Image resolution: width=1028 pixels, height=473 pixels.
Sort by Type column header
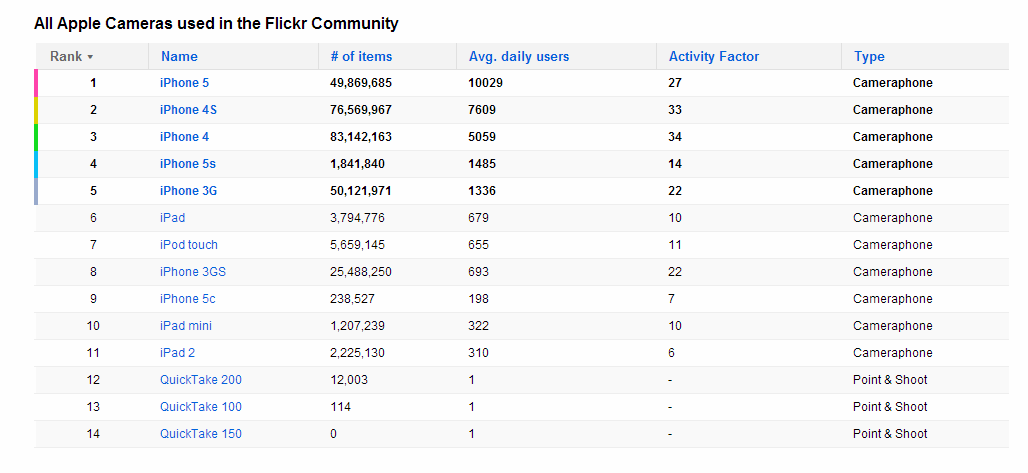[869, 57]
